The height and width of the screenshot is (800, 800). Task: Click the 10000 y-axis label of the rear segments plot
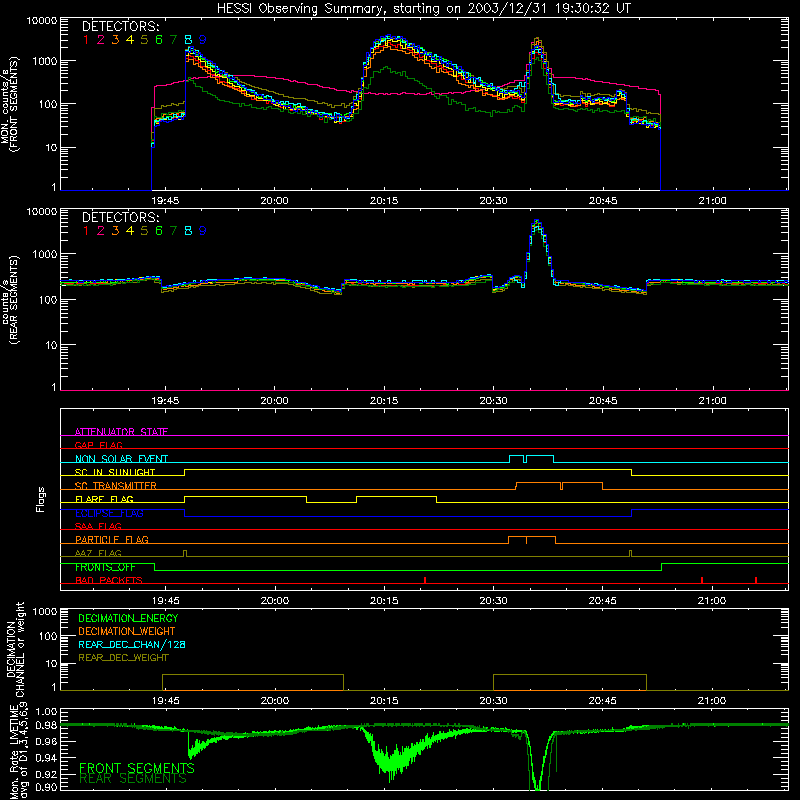click(42, 211)
